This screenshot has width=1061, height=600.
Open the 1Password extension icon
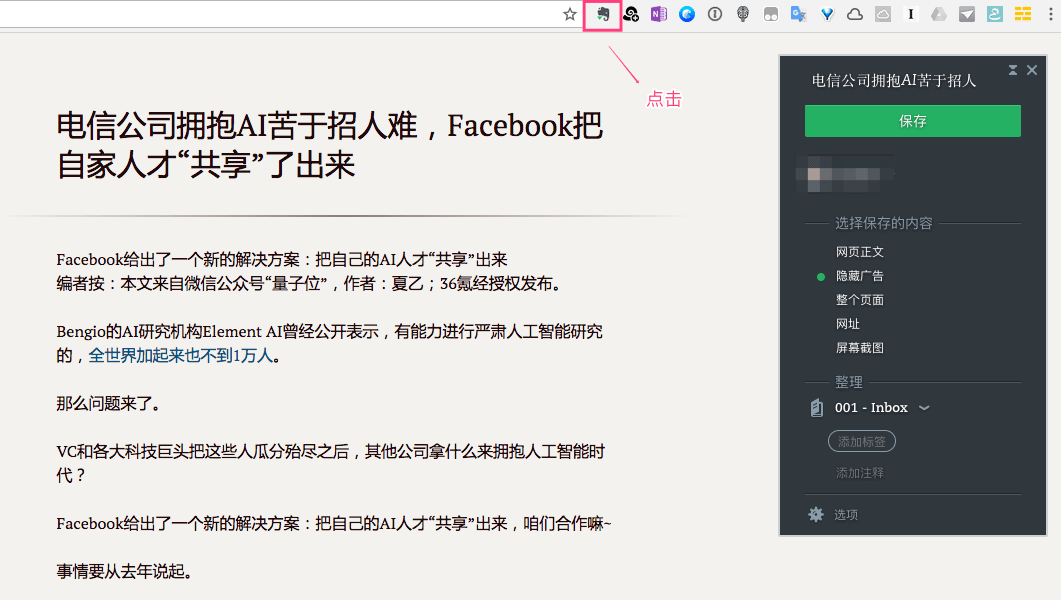(x=714, y=14)
